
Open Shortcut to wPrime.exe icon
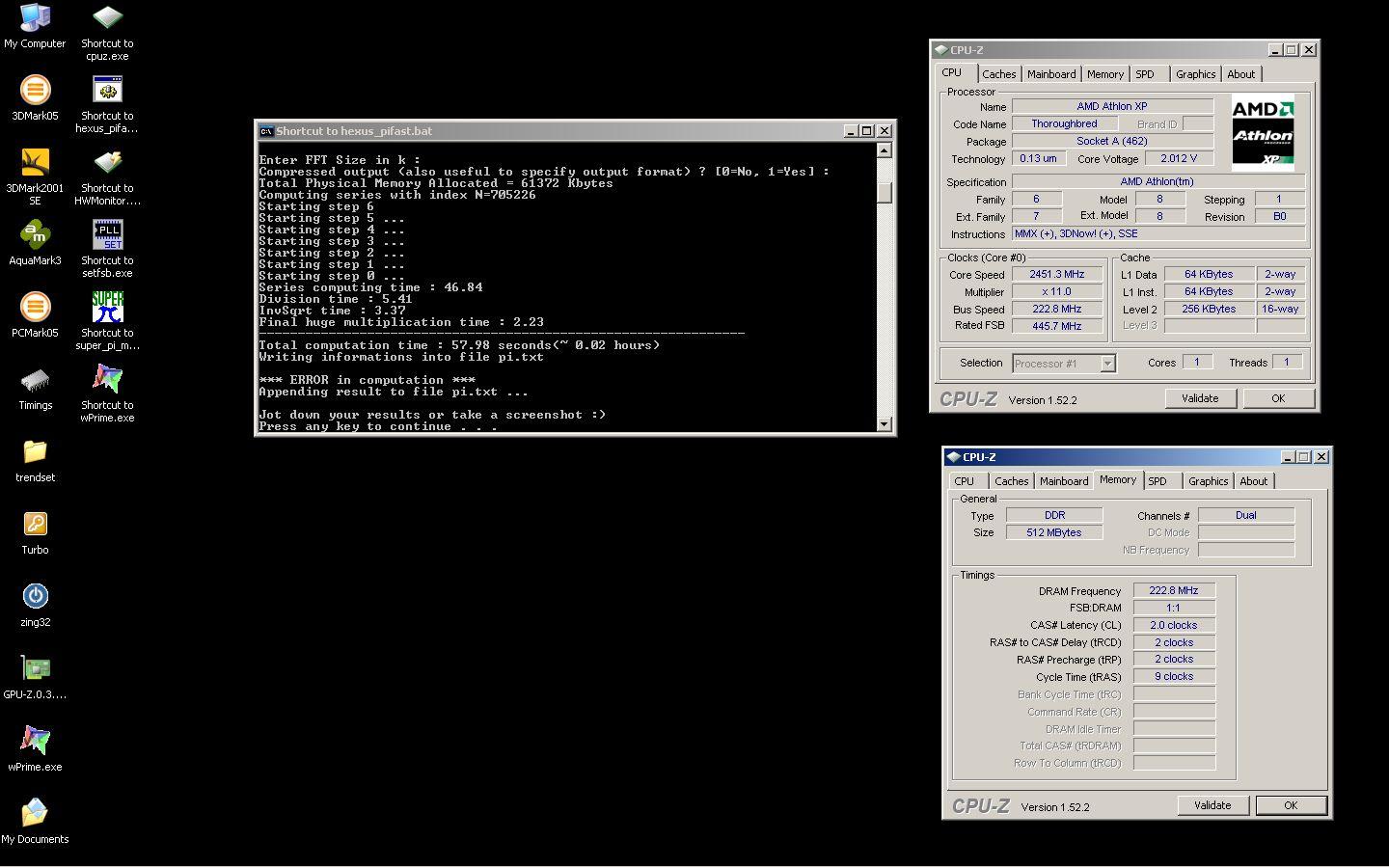(x=107, y=380)
